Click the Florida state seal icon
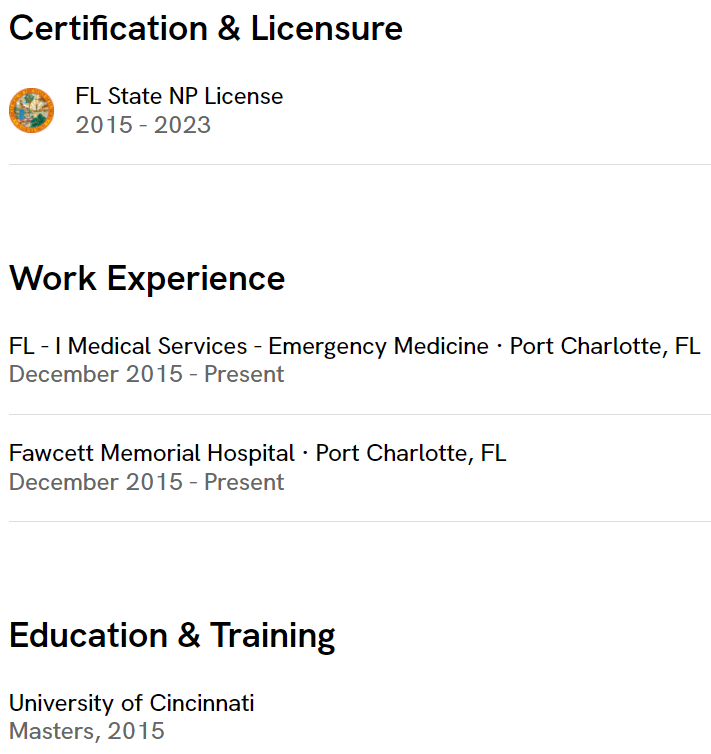Image resolution: width=711 pixels, height=754 pixels. [31, 111]
